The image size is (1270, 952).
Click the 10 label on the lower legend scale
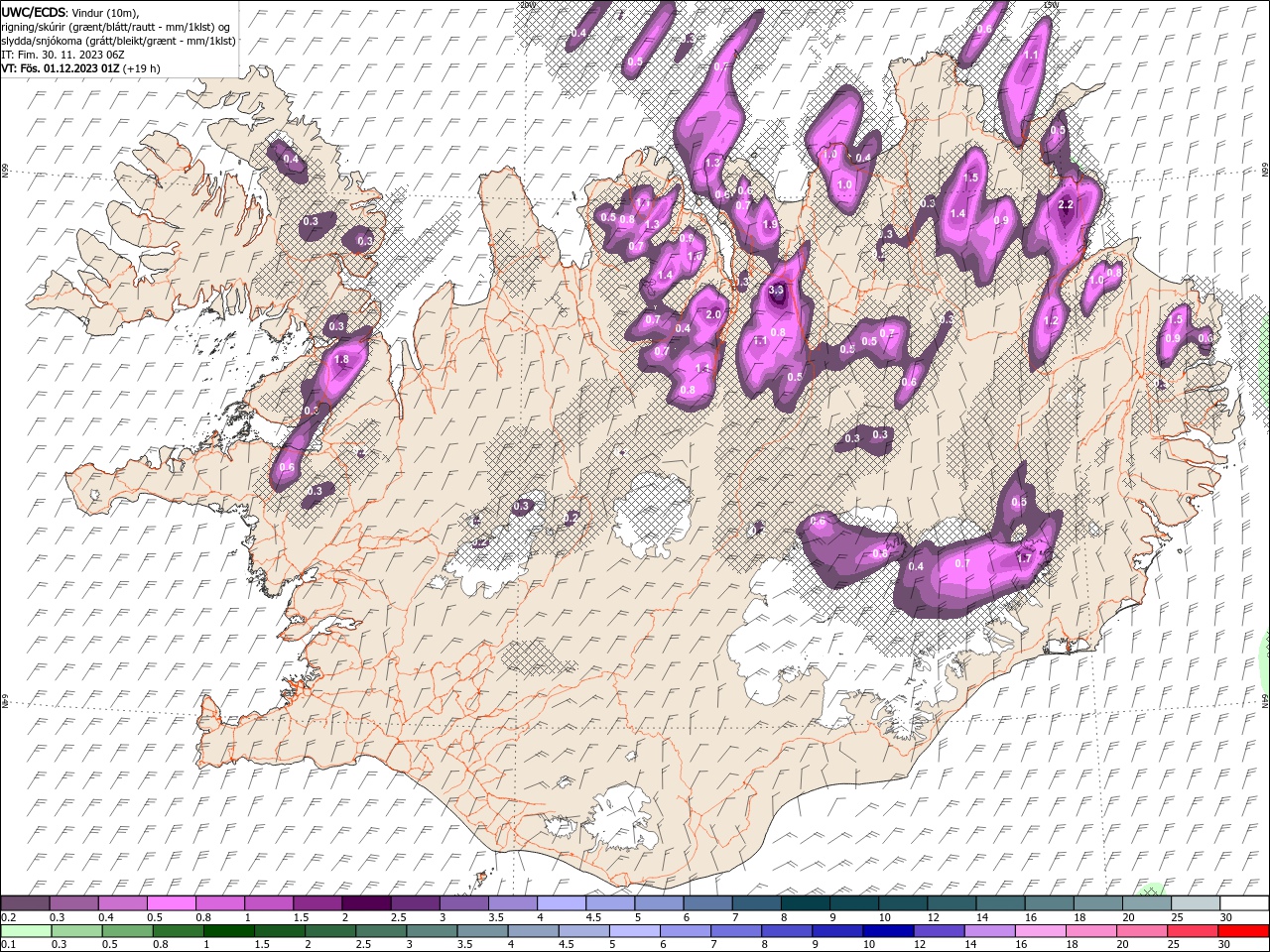tap(869, 945)
